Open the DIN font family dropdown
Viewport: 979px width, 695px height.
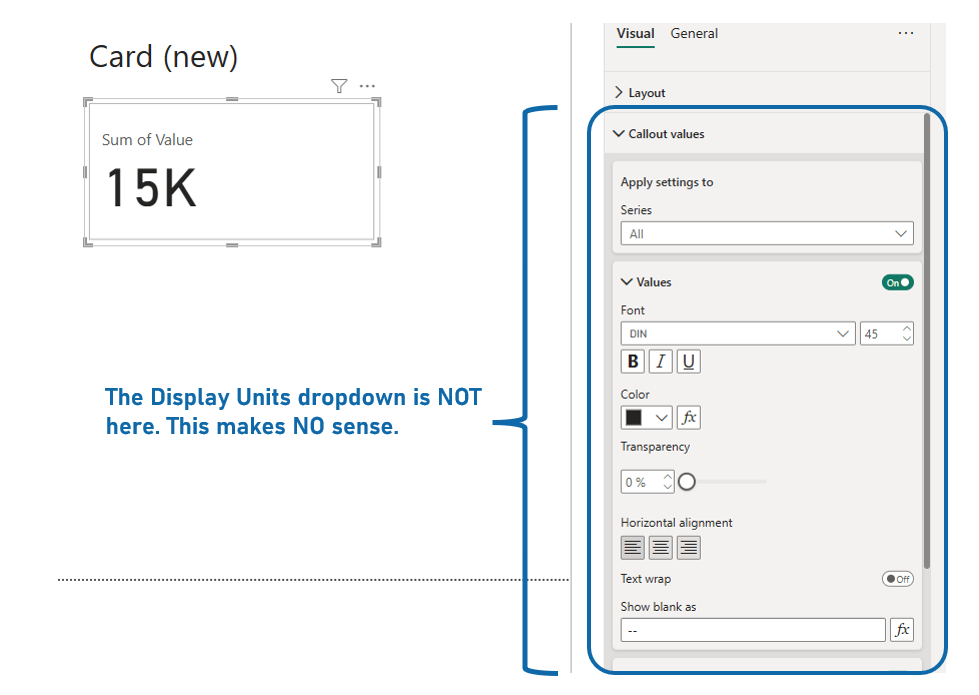click(738, 334)
